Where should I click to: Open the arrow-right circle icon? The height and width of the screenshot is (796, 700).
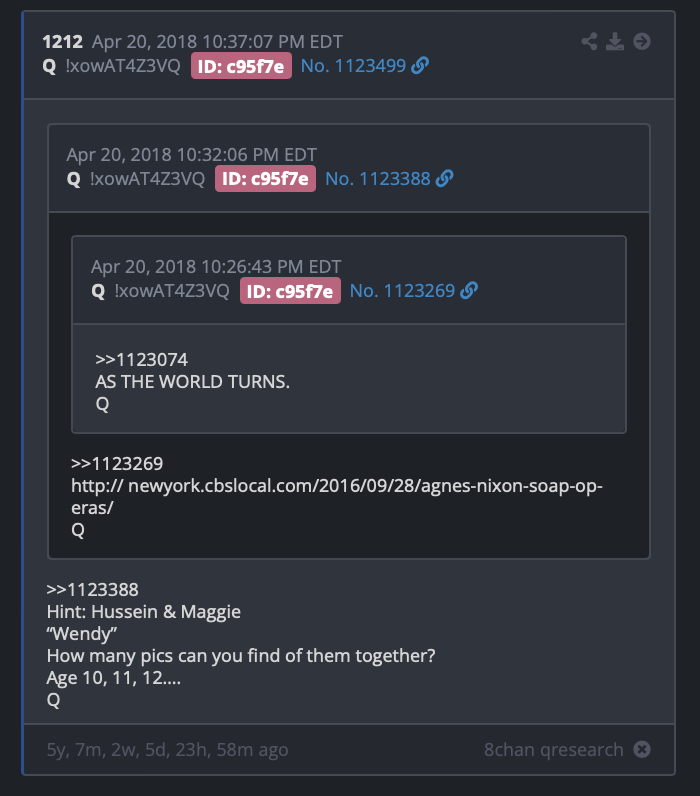[642, 42]
